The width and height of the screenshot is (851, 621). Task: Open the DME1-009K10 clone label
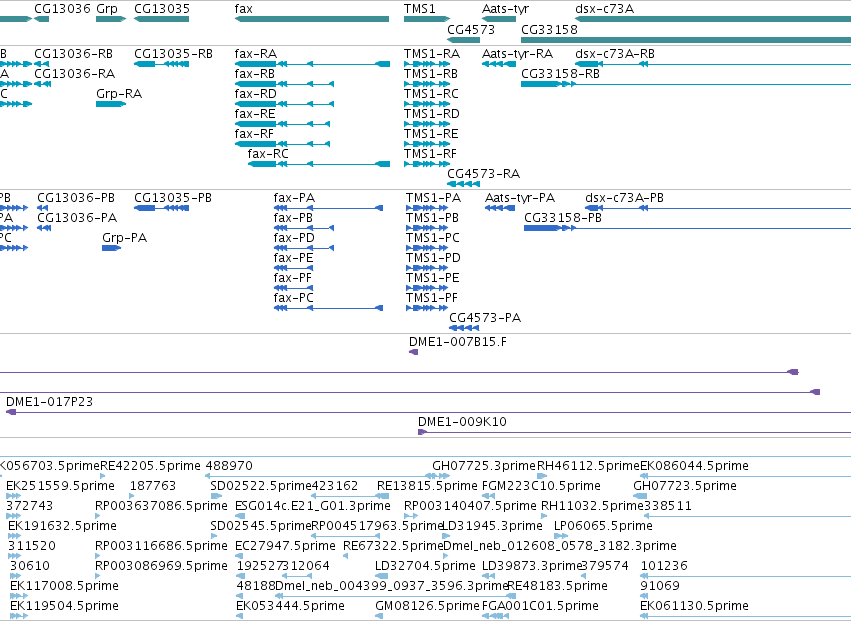tap(462, 422)
